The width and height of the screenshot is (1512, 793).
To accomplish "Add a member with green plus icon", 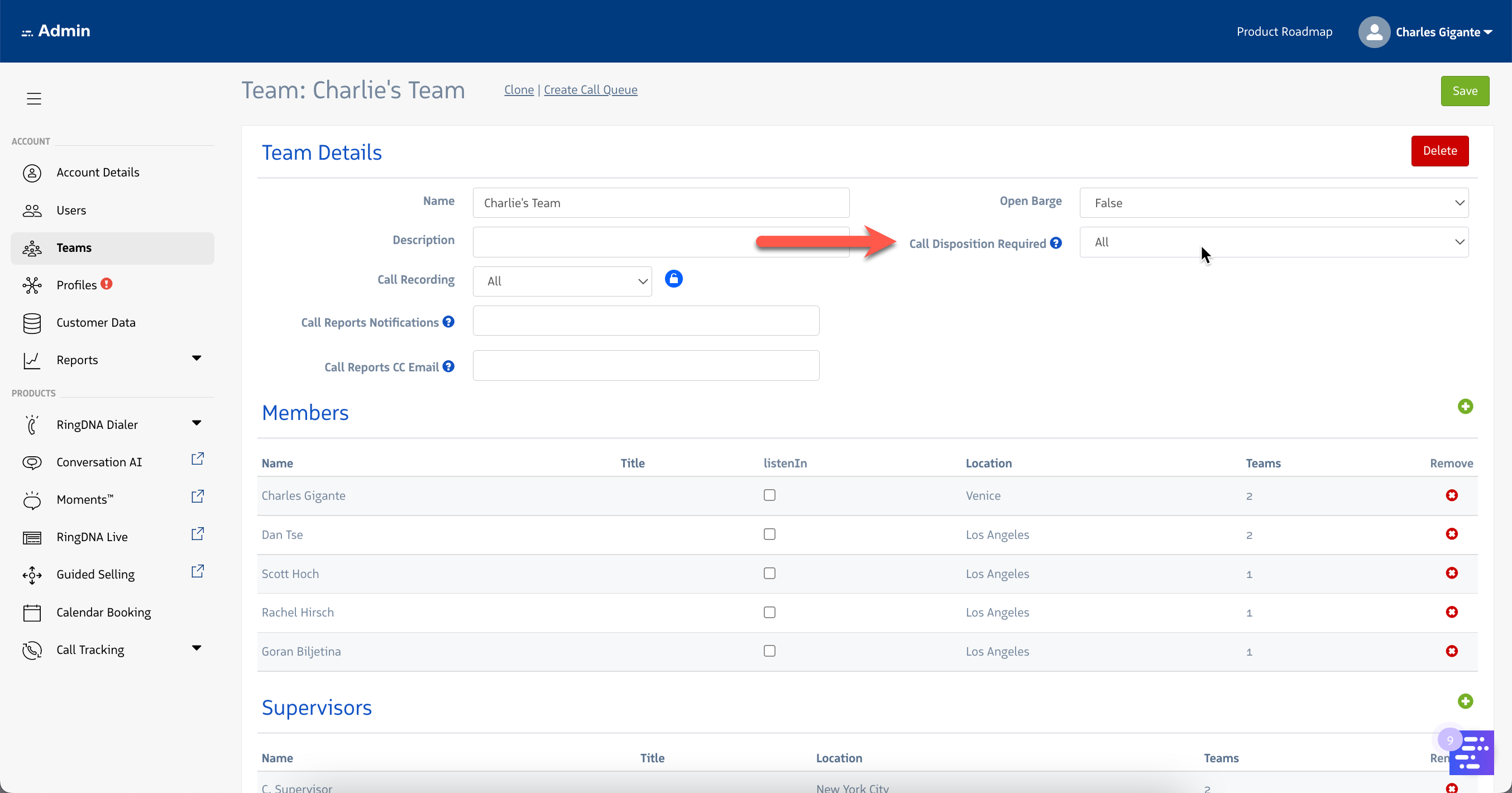I will click(x=1465, y=406).
